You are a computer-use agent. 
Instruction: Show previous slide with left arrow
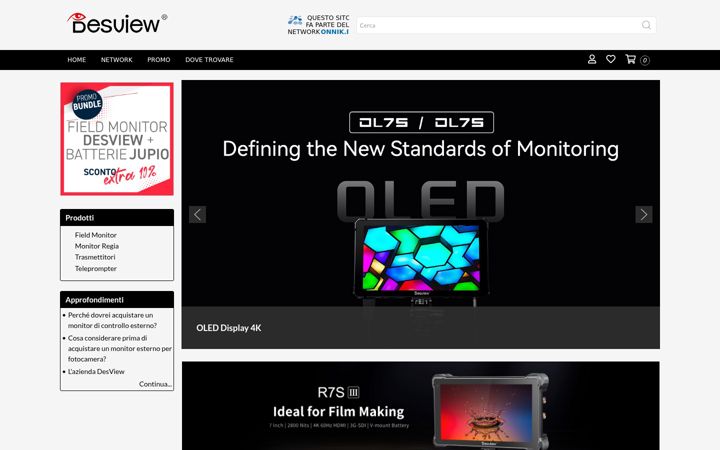197,214
